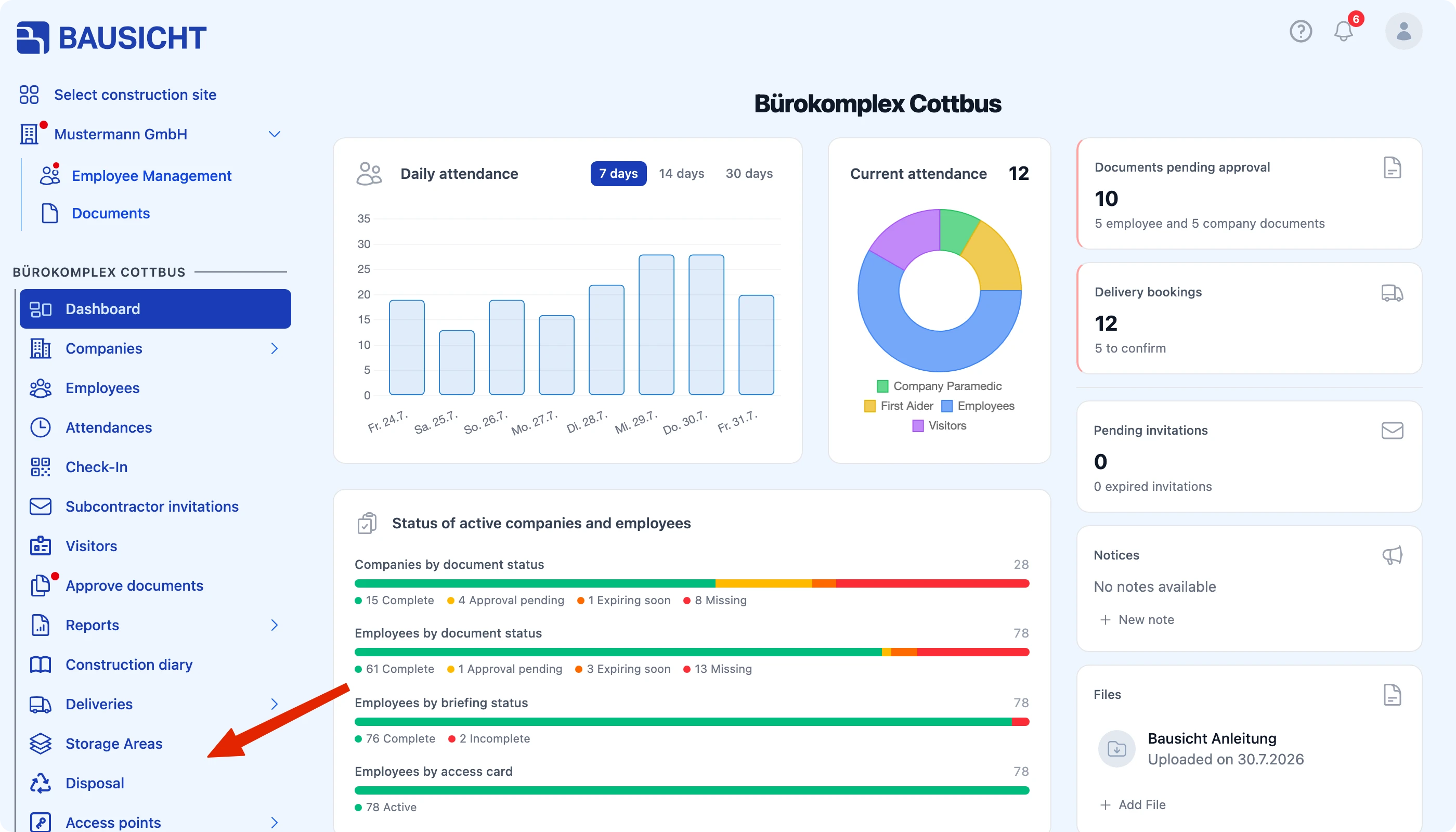Viewport: 1456px width, 832px height.
Task: Open notifications bell with 6 badge
Action: 1344,31
